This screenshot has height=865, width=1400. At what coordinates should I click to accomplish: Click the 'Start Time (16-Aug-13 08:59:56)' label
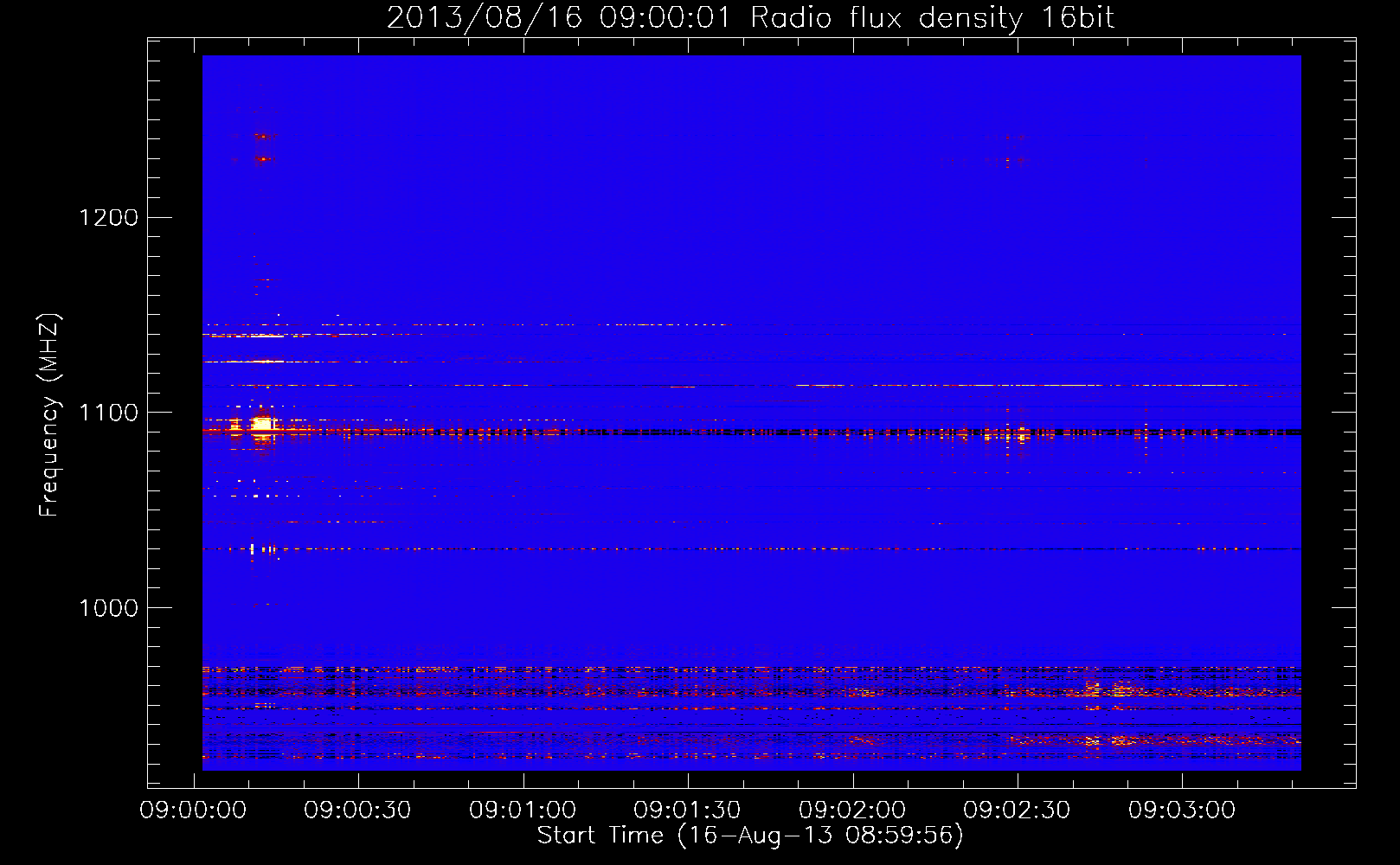[x=750, y=836]
